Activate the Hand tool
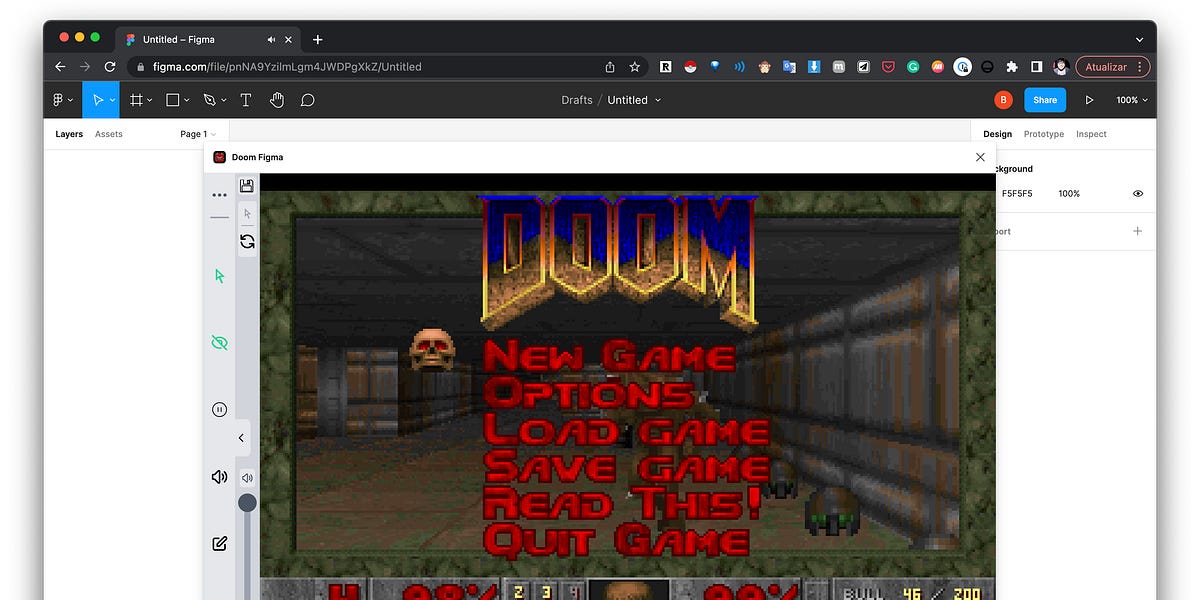Screen dimensions: 1200x600 [x=277, y=100]
